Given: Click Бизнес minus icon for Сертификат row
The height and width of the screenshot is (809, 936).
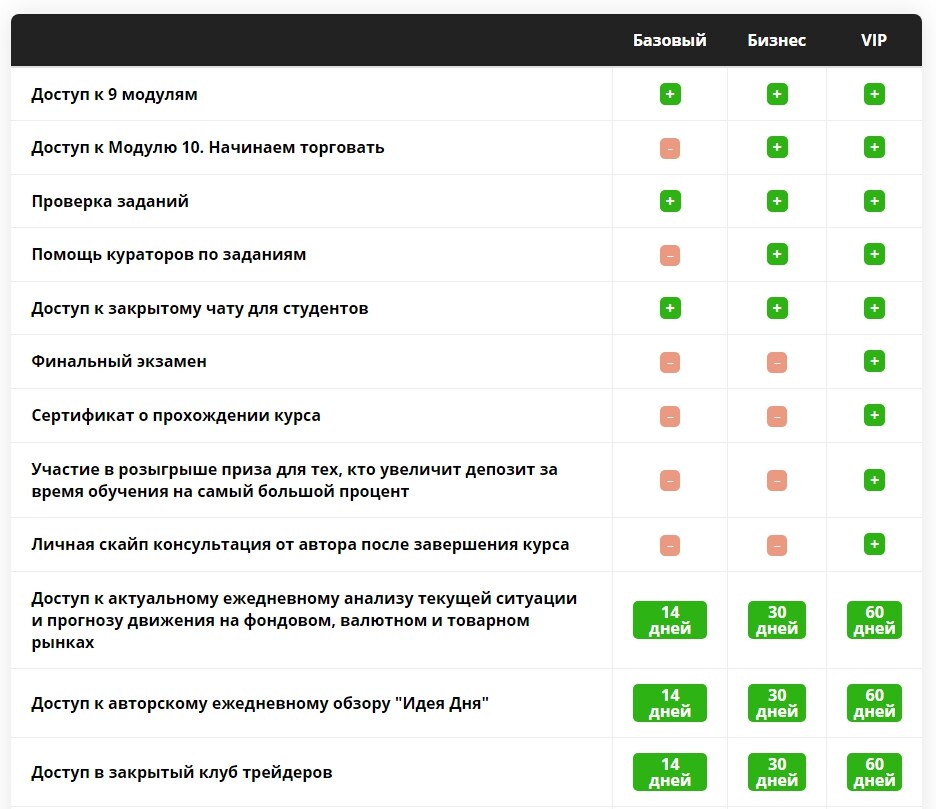Looking at the screenshot, I should coord(777,415).
